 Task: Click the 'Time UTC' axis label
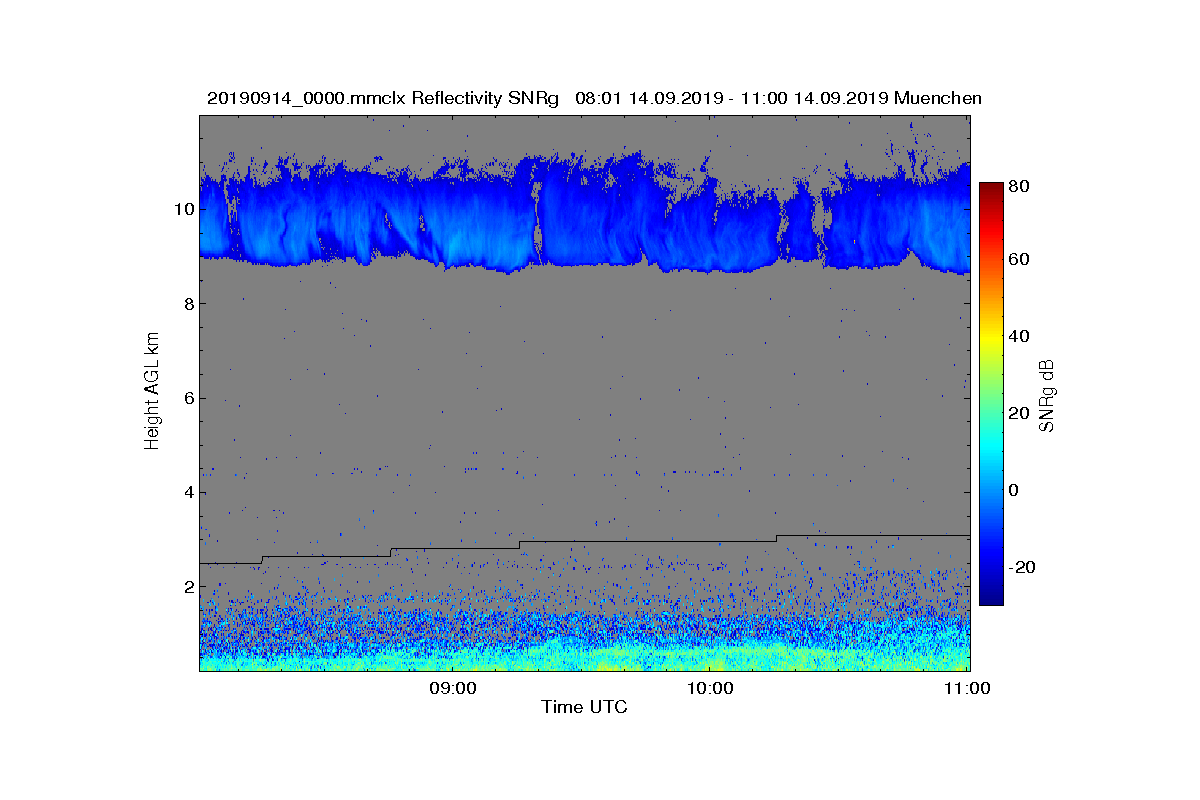tap(584, 707)
